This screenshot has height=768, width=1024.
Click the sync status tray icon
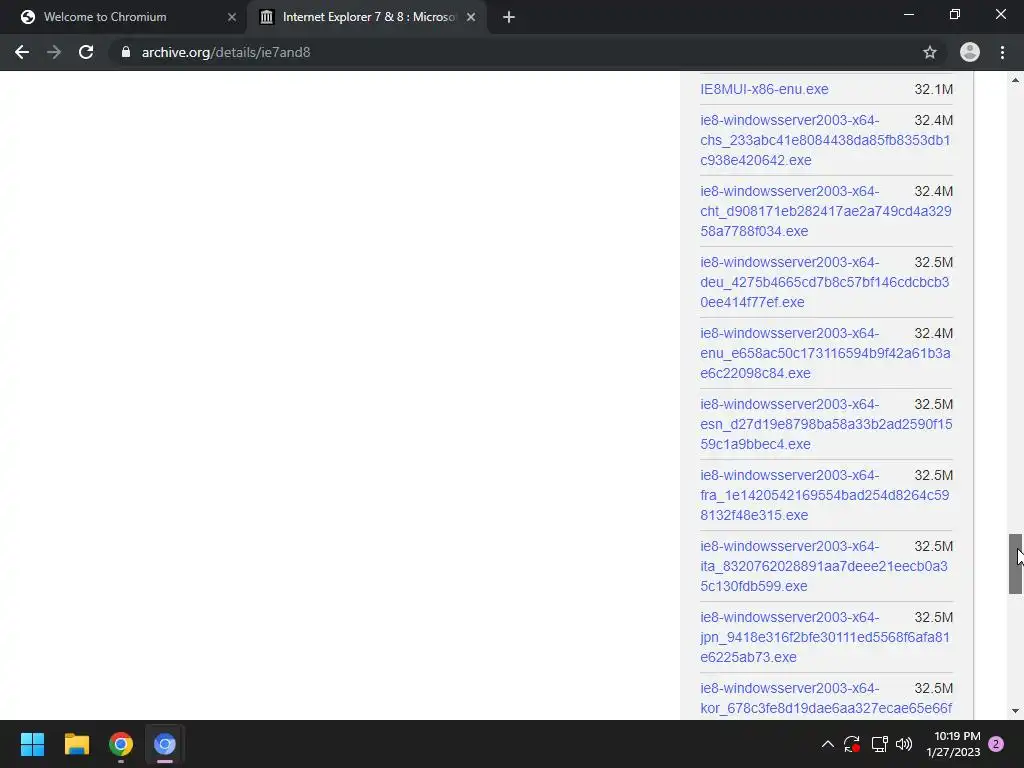[x=852, y=744]
